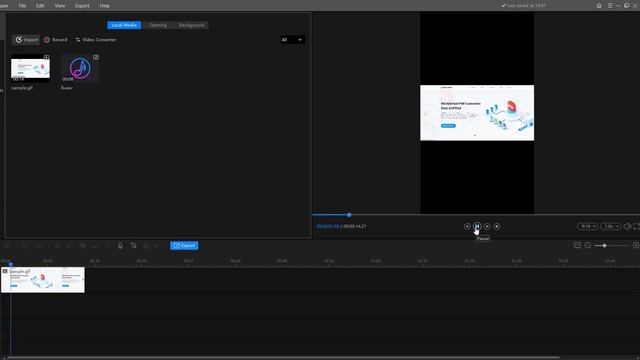Click the previous frame playback button

tap(467, 227)
